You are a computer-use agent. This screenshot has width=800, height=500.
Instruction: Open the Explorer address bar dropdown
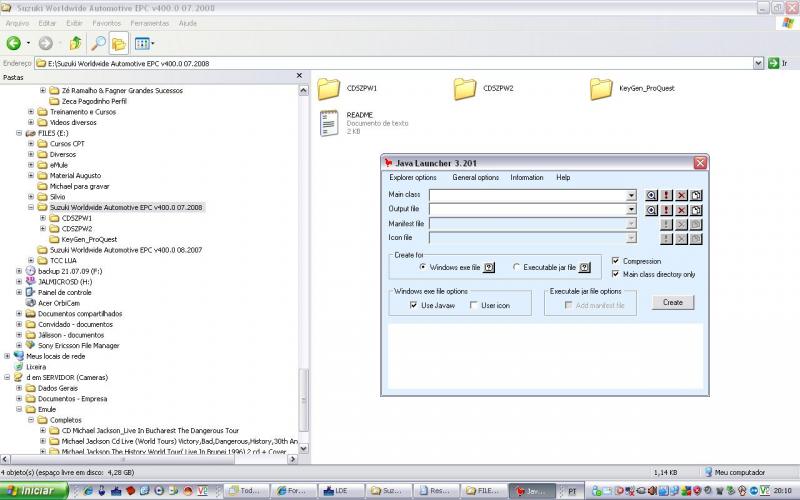758,63
